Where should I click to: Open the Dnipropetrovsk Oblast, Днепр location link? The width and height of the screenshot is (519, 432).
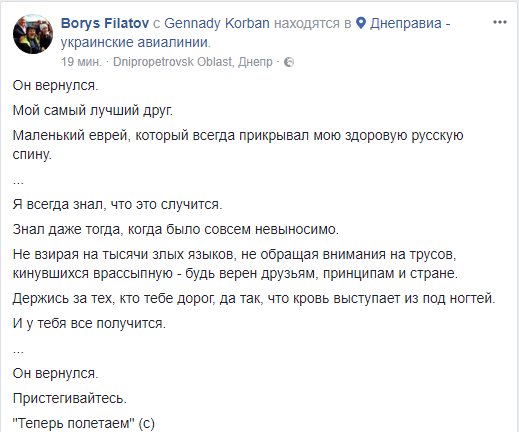pos(193,62)
